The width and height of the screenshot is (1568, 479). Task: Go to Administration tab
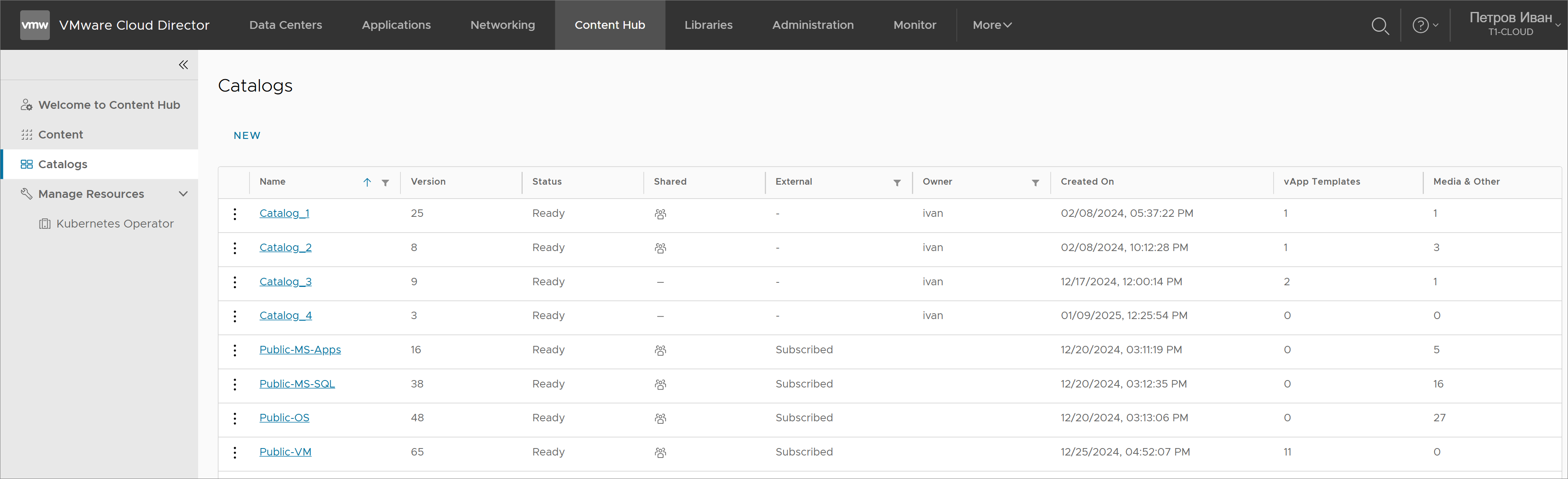[813, 25]
